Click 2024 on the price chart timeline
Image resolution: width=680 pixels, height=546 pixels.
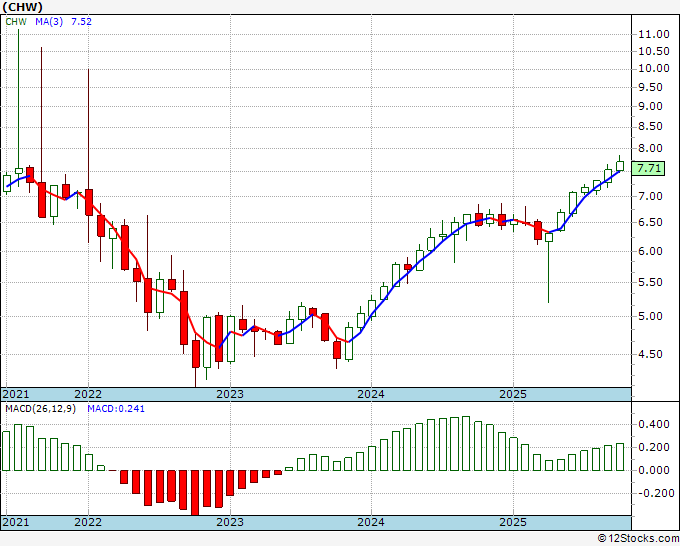coord(371,394)
